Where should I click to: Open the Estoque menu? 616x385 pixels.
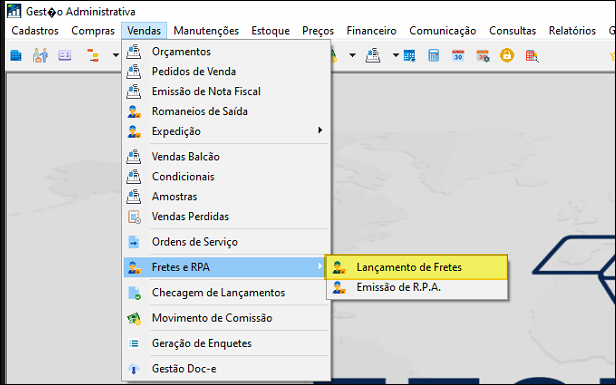270,31
